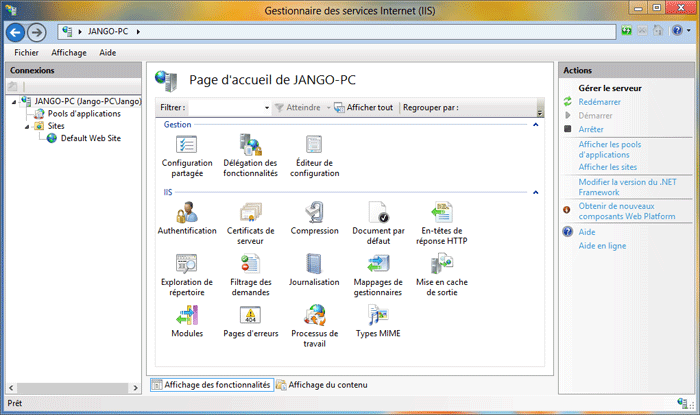Click the Aide en ligne link
Viewport: 700px width, 415px height.
(x=602, y=246)
